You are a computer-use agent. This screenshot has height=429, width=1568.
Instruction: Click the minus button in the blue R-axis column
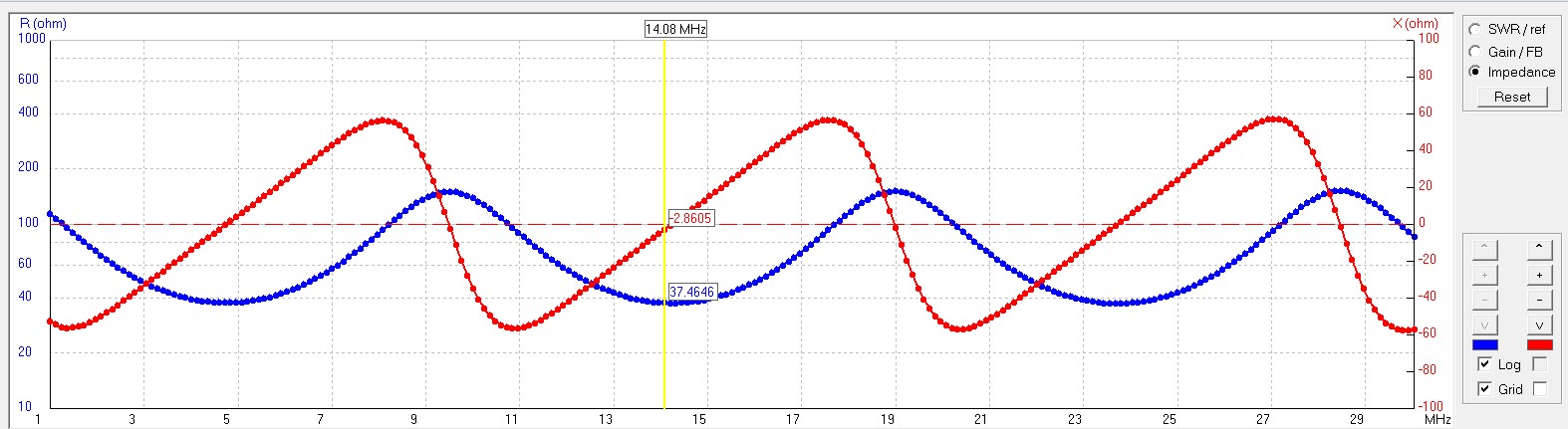point(1484,300)
